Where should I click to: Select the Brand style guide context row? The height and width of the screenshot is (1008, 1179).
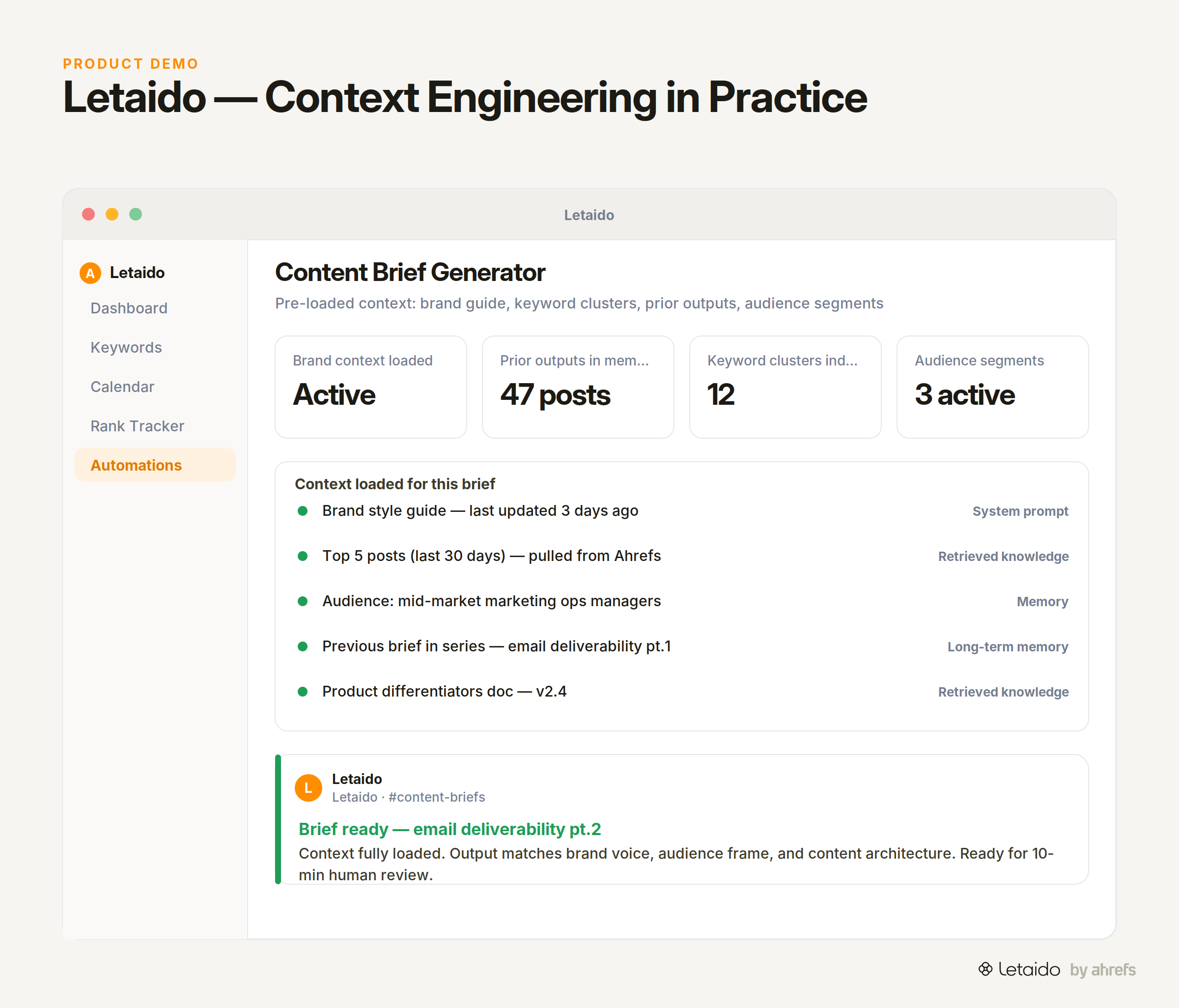[x=682, y=511]
